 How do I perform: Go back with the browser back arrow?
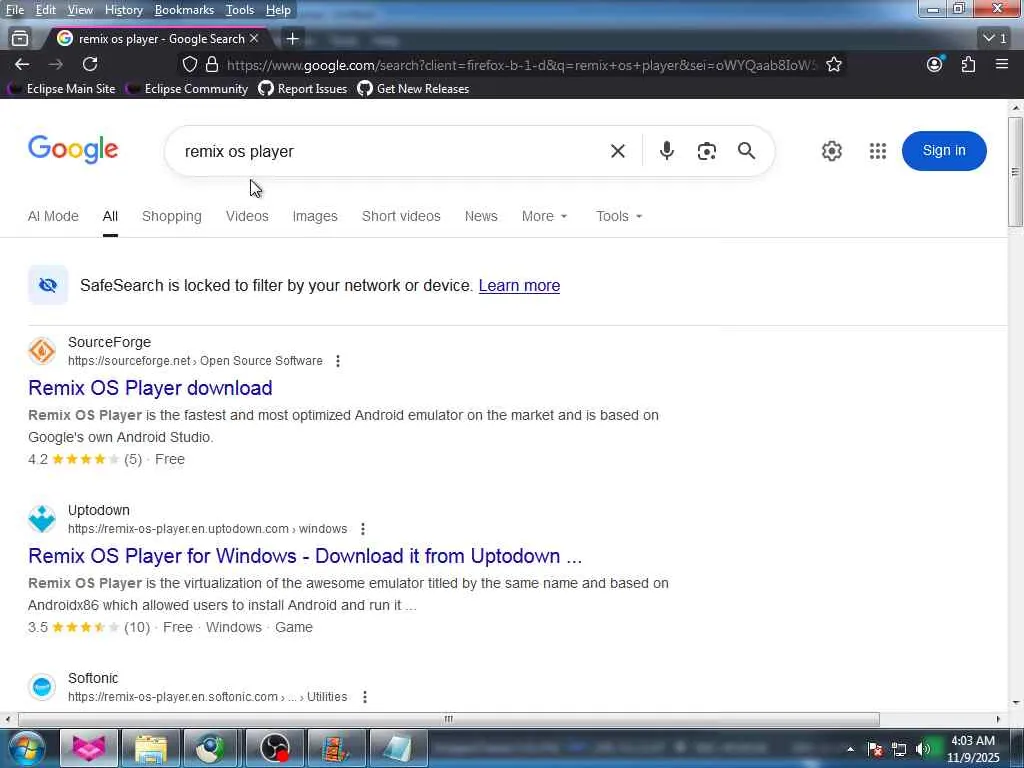coord(22,64)
